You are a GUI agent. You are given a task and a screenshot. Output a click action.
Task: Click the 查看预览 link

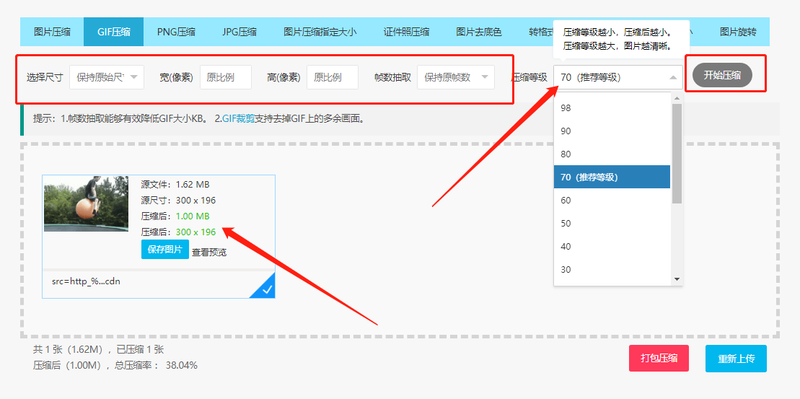(209, 252)
